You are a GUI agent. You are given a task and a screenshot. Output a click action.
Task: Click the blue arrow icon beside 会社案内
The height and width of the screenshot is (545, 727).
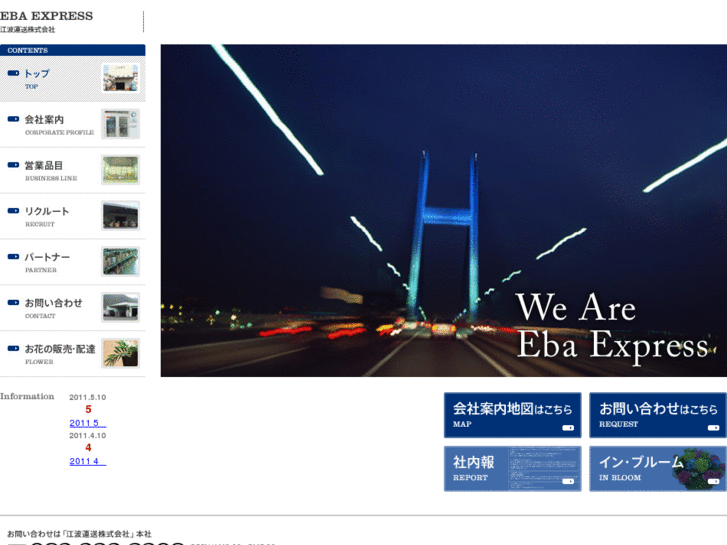pyautogui.click(x=13, y=119)
